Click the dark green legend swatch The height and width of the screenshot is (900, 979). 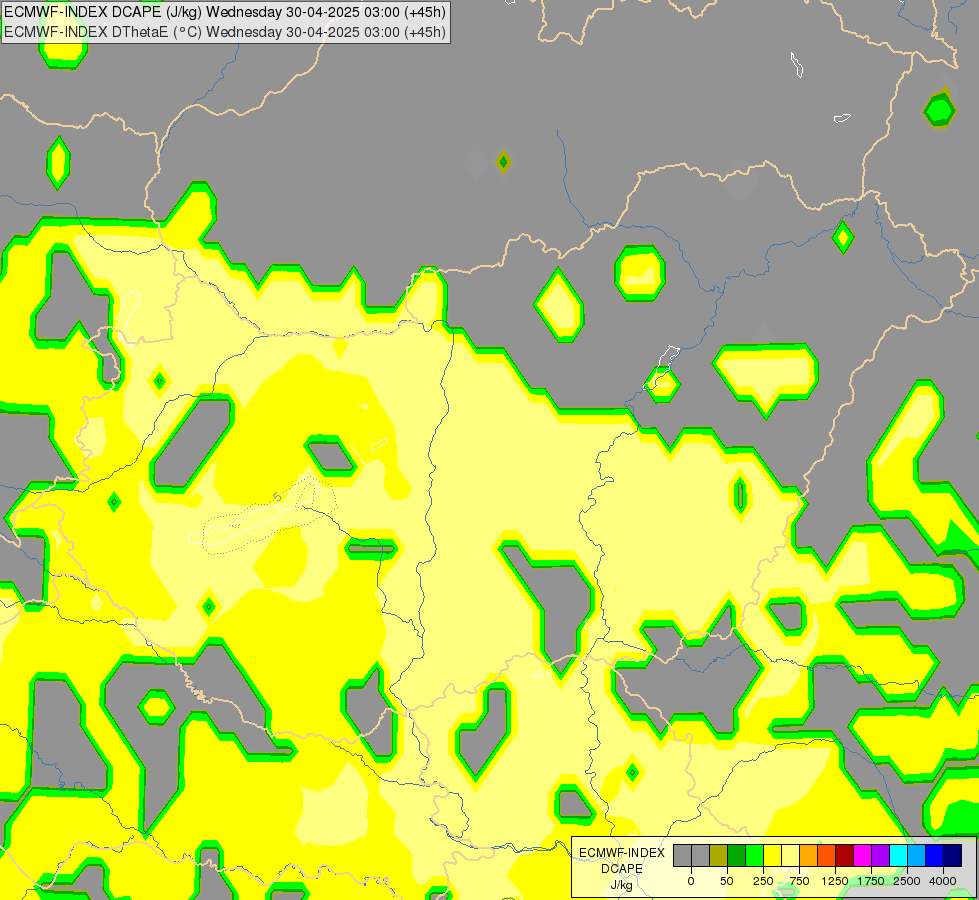pos(737,855)
